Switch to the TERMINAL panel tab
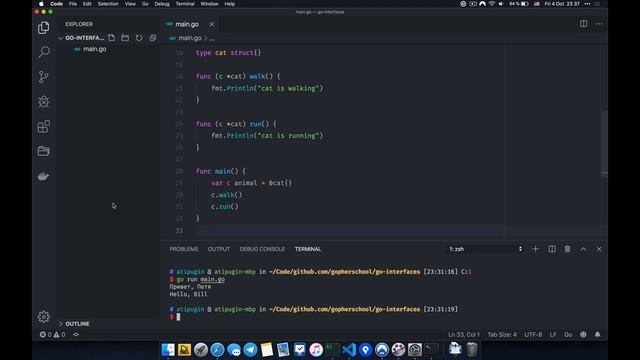 308,249
